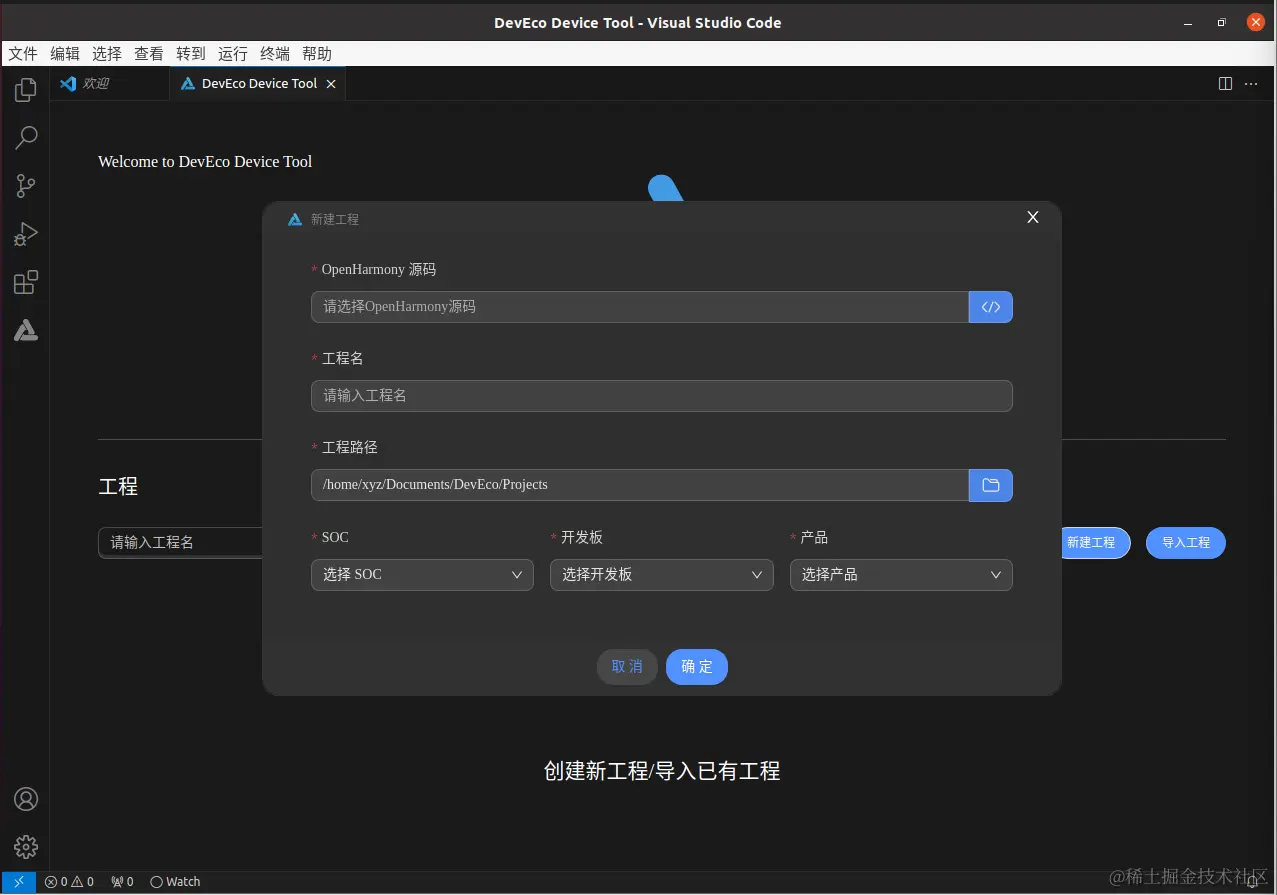Open Run and Debug view
The image size is (1277, 895).
[x=26, y=234]
